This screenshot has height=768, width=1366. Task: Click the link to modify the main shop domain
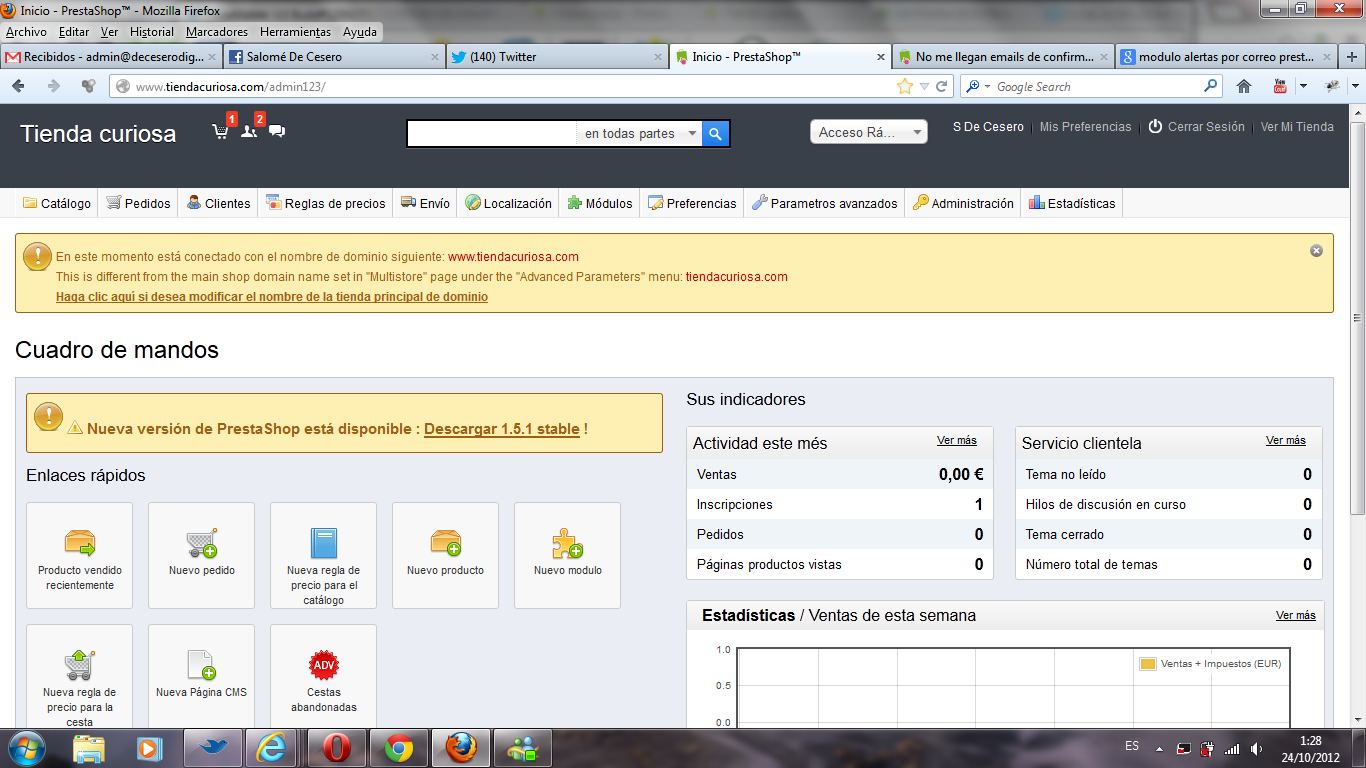point(272,297)
